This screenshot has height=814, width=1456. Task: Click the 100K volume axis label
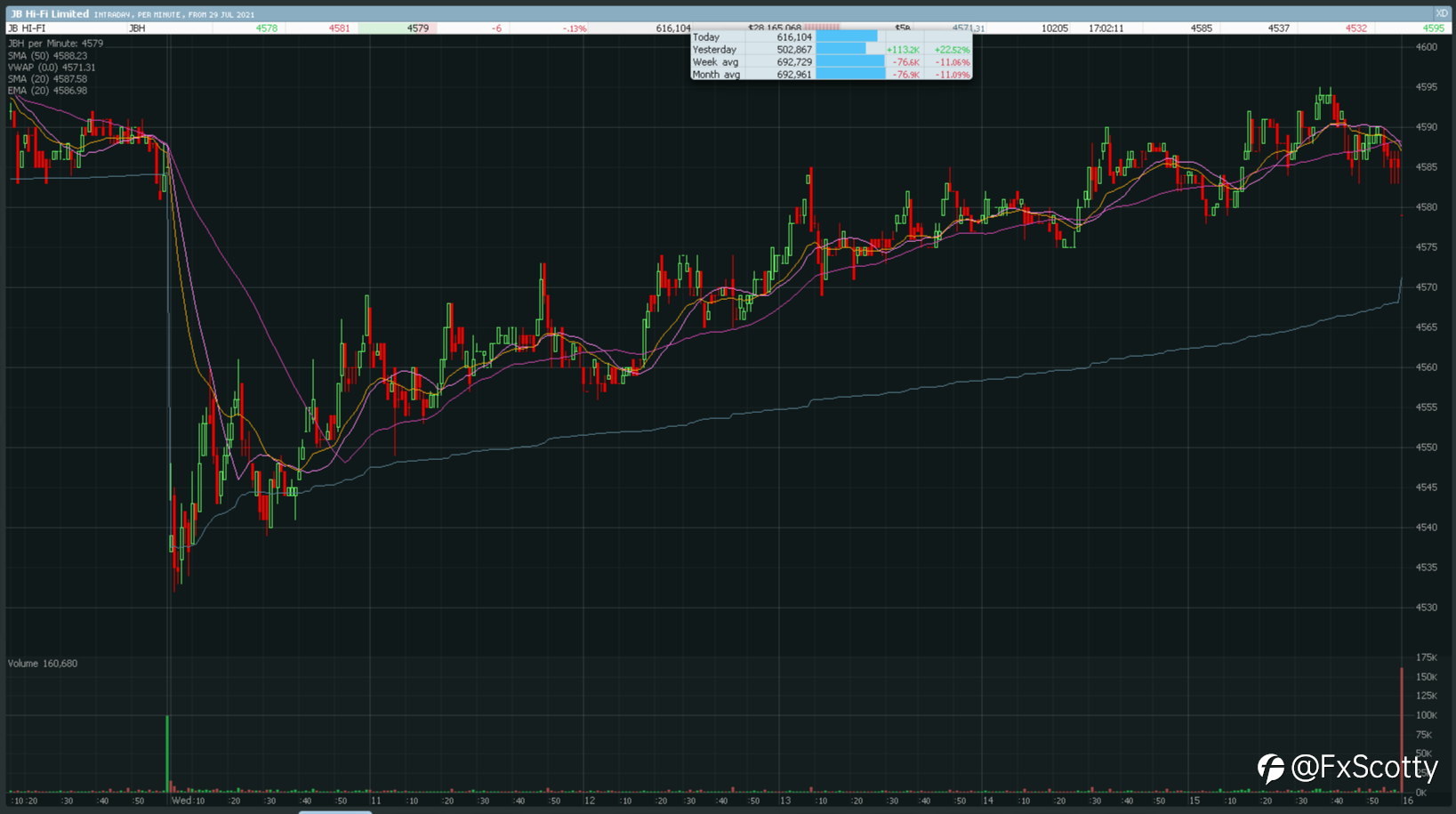1427,715
